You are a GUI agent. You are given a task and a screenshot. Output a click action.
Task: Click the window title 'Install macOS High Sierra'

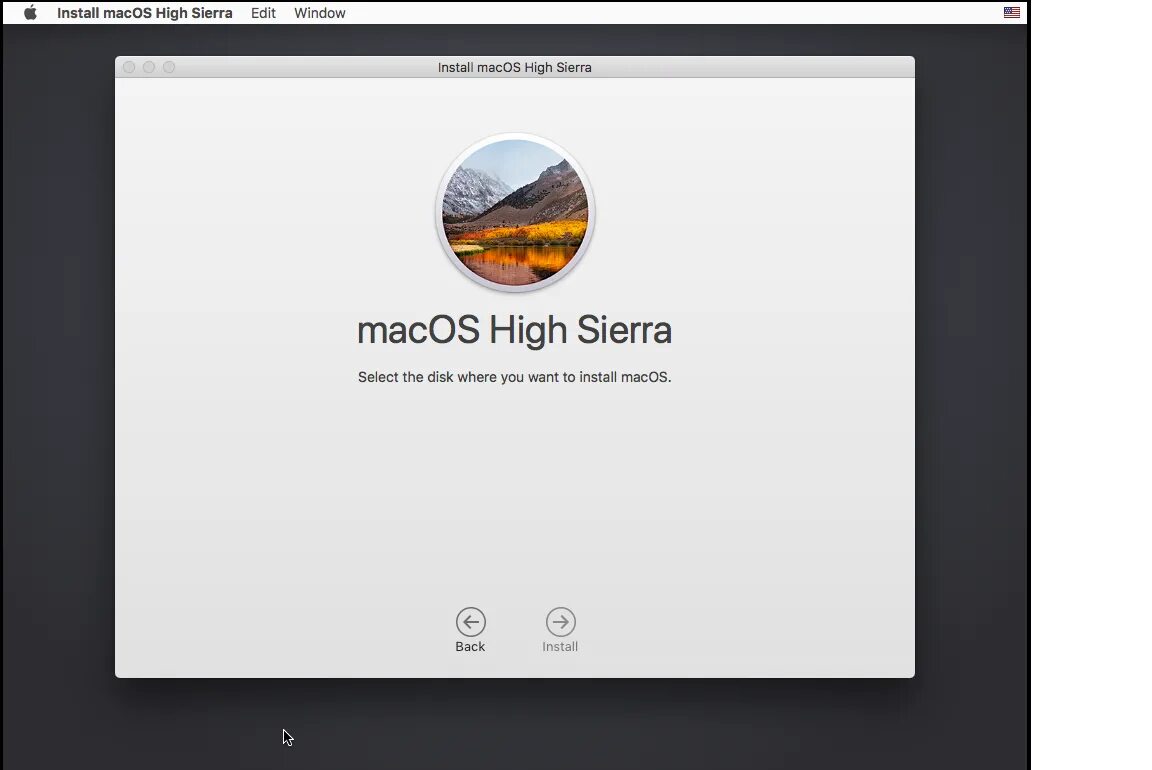(514, 68)
